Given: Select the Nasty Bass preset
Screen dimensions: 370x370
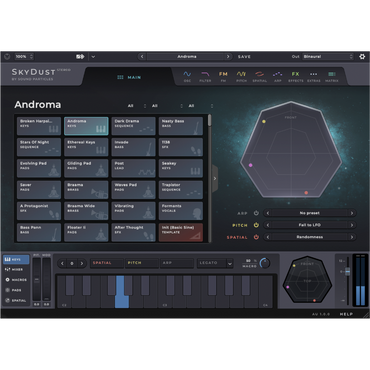Looking at the screenshot, I should pyautogui.click(x=181, y=126).
